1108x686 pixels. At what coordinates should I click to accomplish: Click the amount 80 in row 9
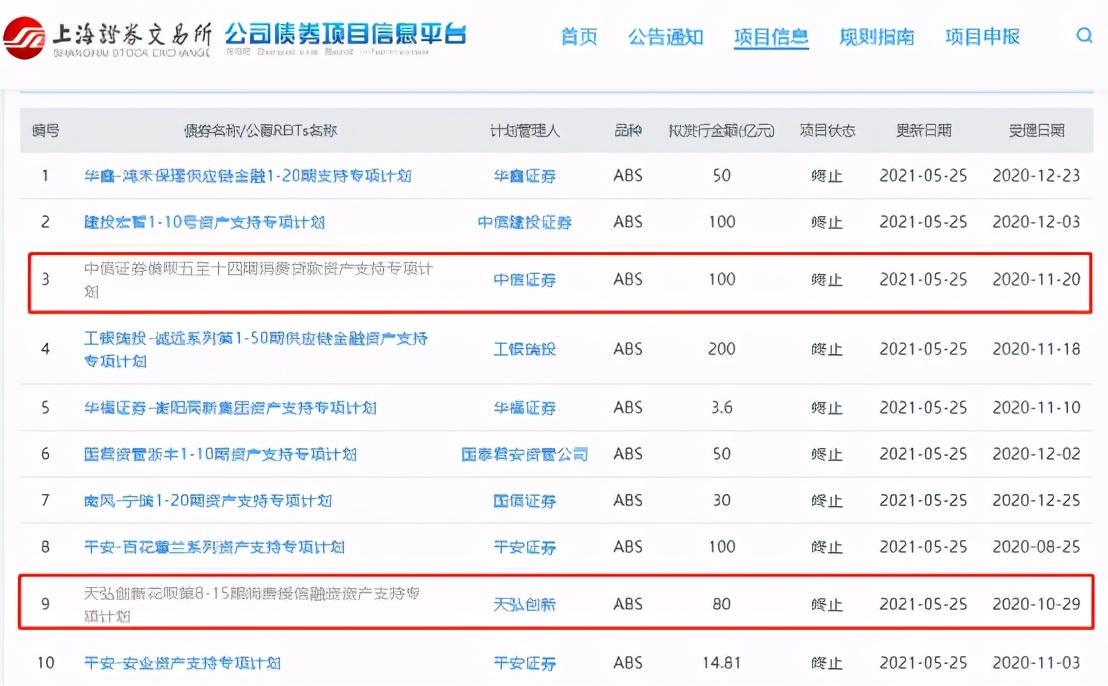click(x=721, y=605)
